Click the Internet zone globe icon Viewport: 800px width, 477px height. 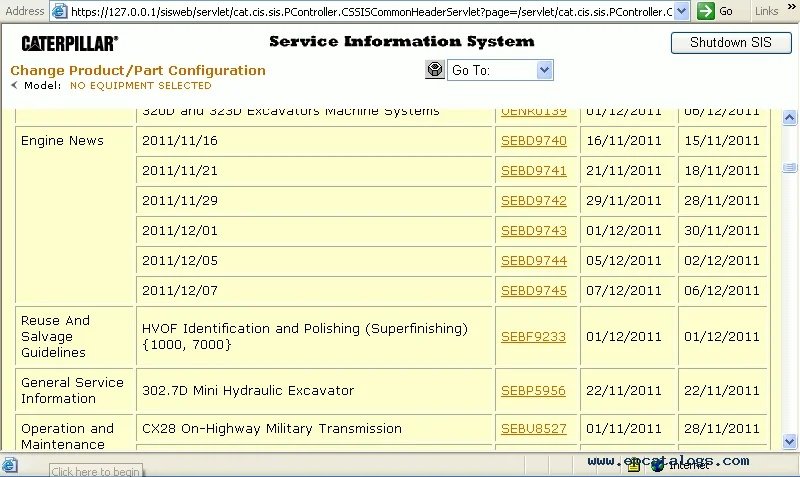tap(657, 465)
